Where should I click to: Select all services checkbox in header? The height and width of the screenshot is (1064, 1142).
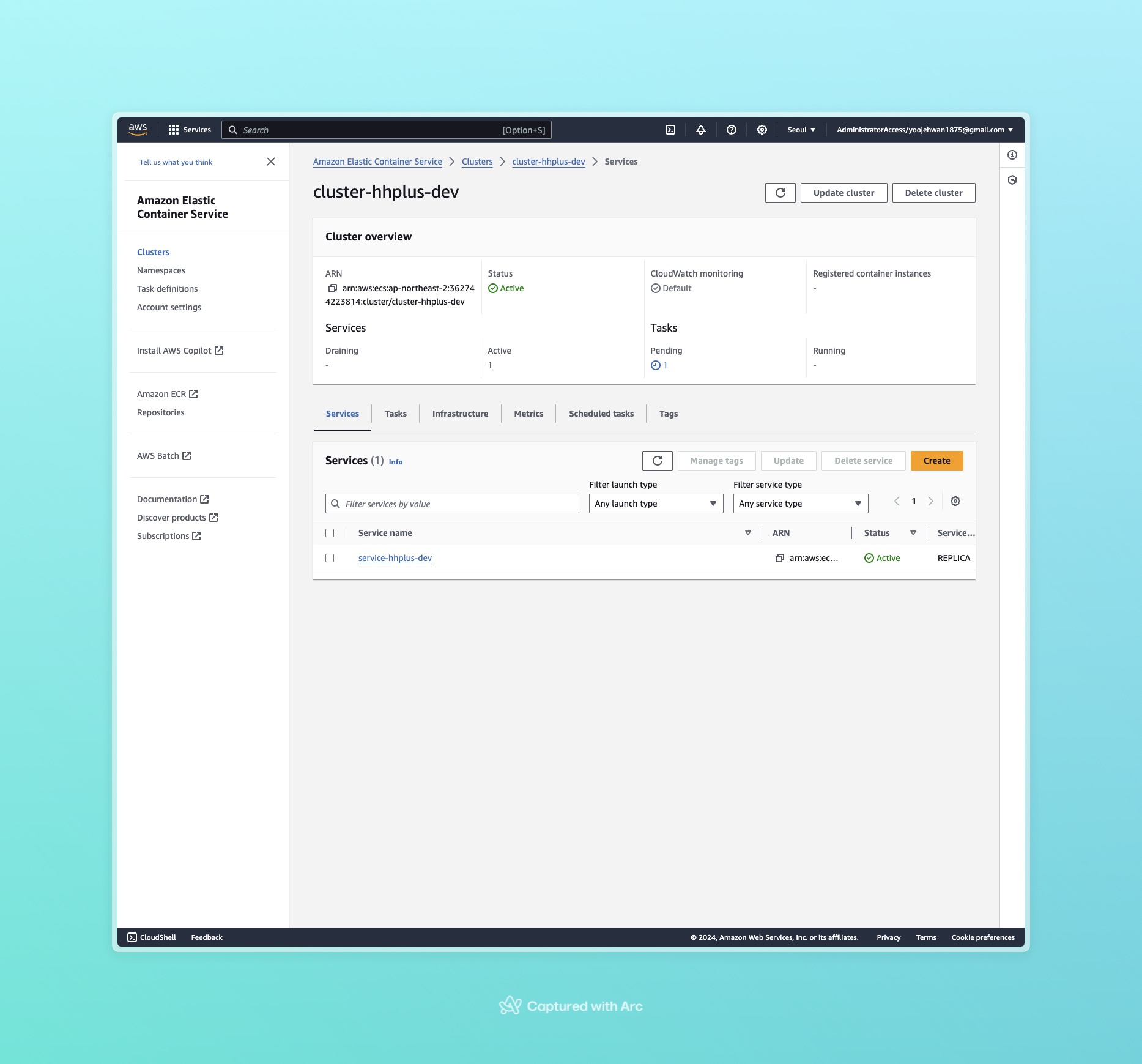click(330, 533)
